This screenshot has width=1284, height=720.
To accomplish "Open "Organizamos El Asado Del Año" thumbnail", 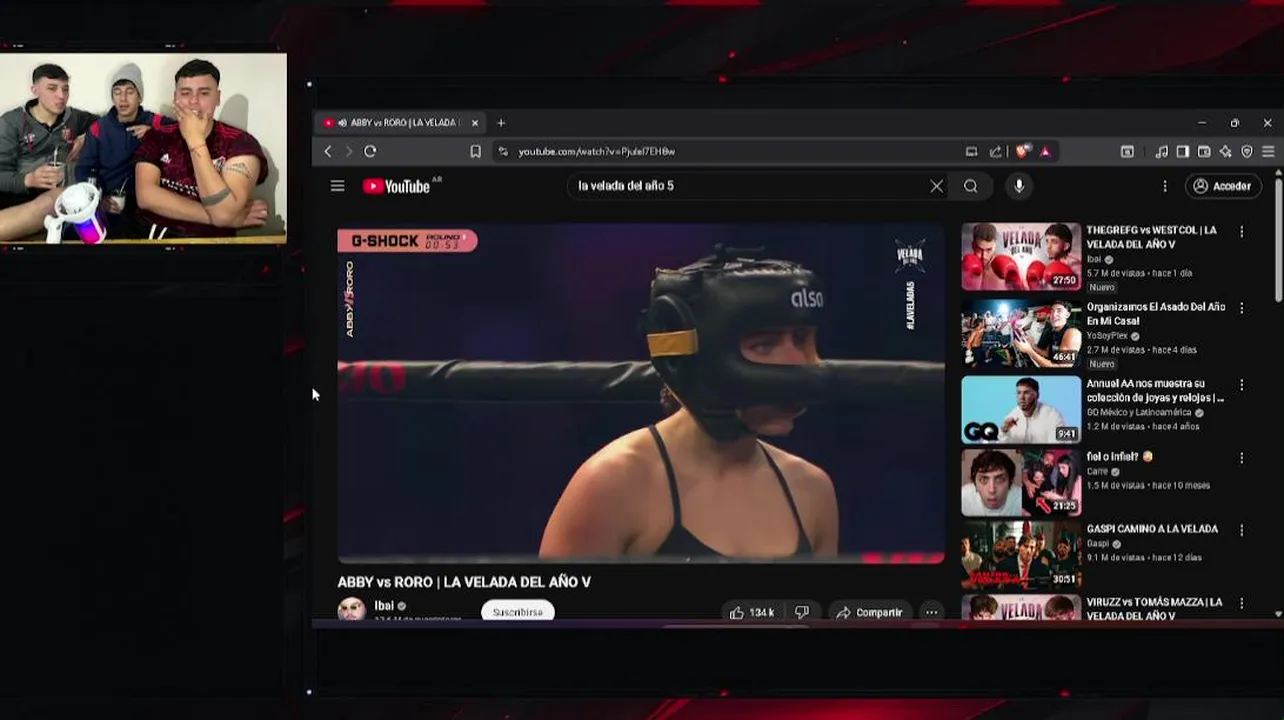I will 1021,333.
